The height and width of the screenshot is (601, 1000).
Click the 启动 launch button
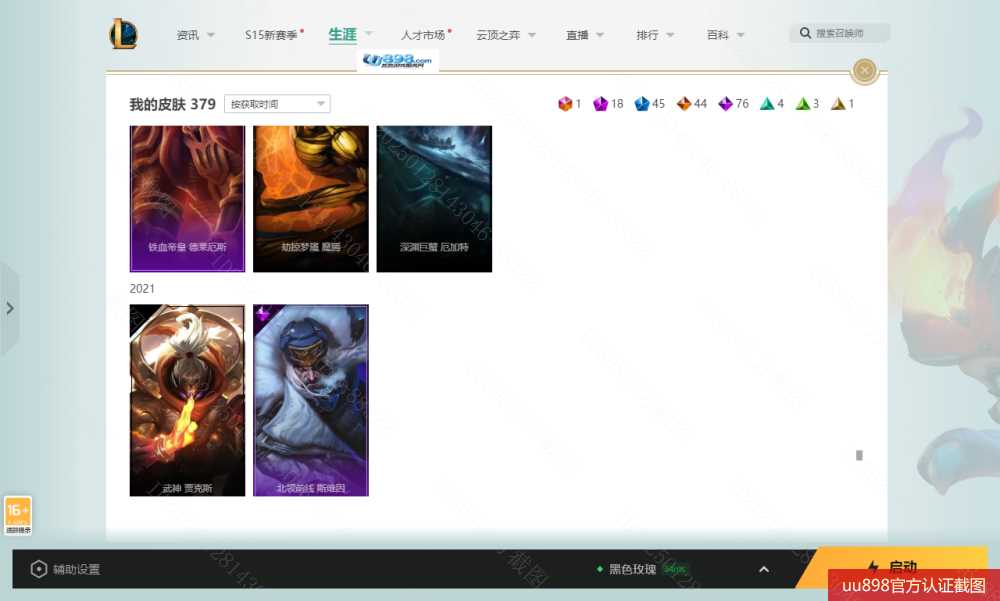(893, 567)
